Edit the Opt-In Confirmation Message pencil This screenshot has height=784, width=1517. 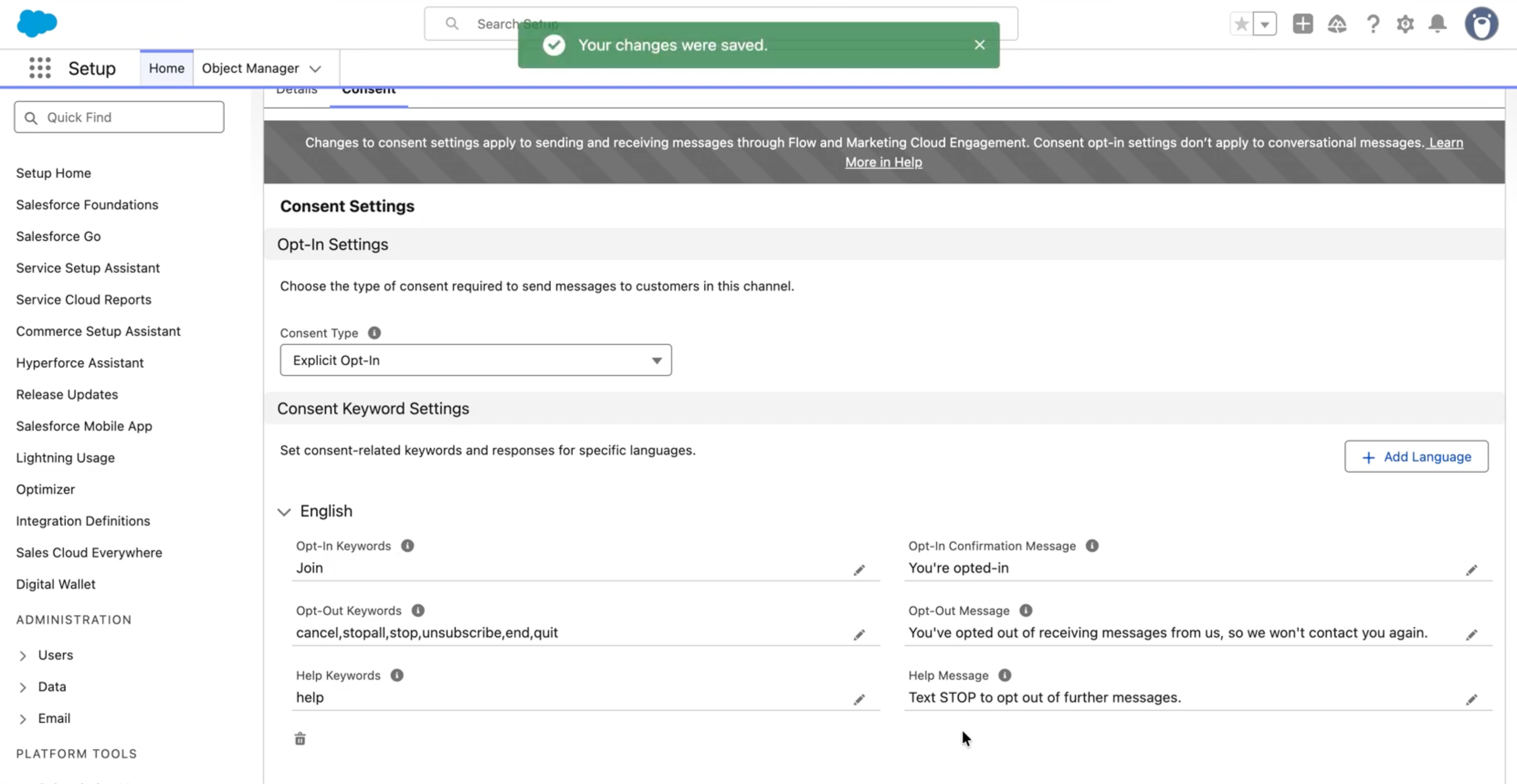[x=1471, y=570]
